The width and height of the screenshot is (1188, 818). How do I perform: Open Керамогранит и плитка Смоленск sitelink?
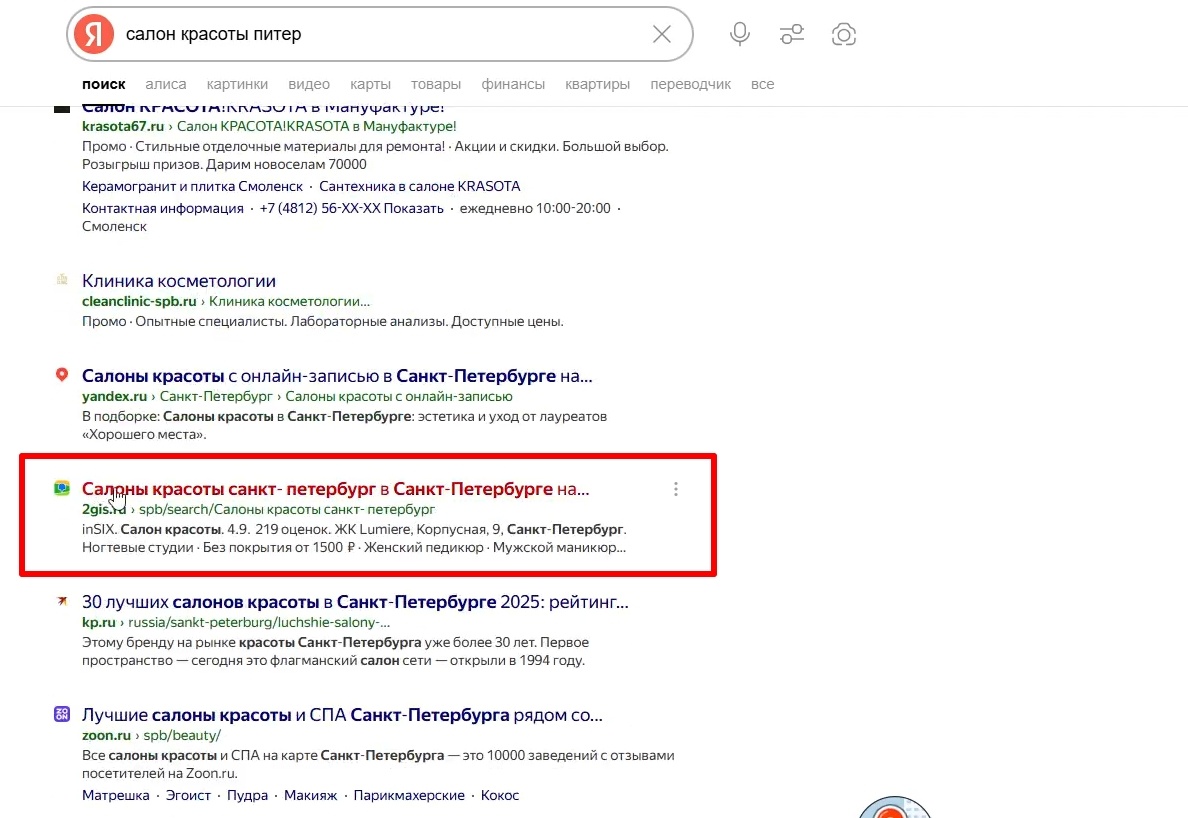coord(192,186)
